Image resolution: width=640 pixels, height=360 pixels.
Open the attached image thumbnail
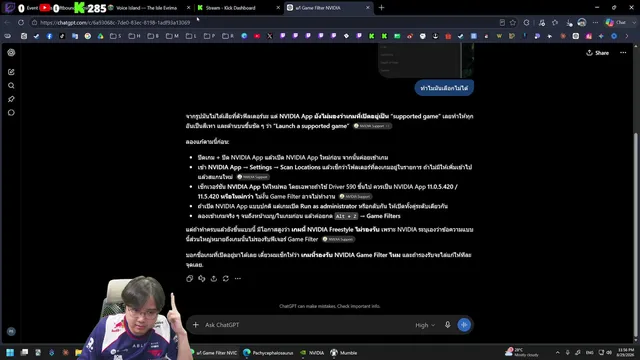point(426,61)
